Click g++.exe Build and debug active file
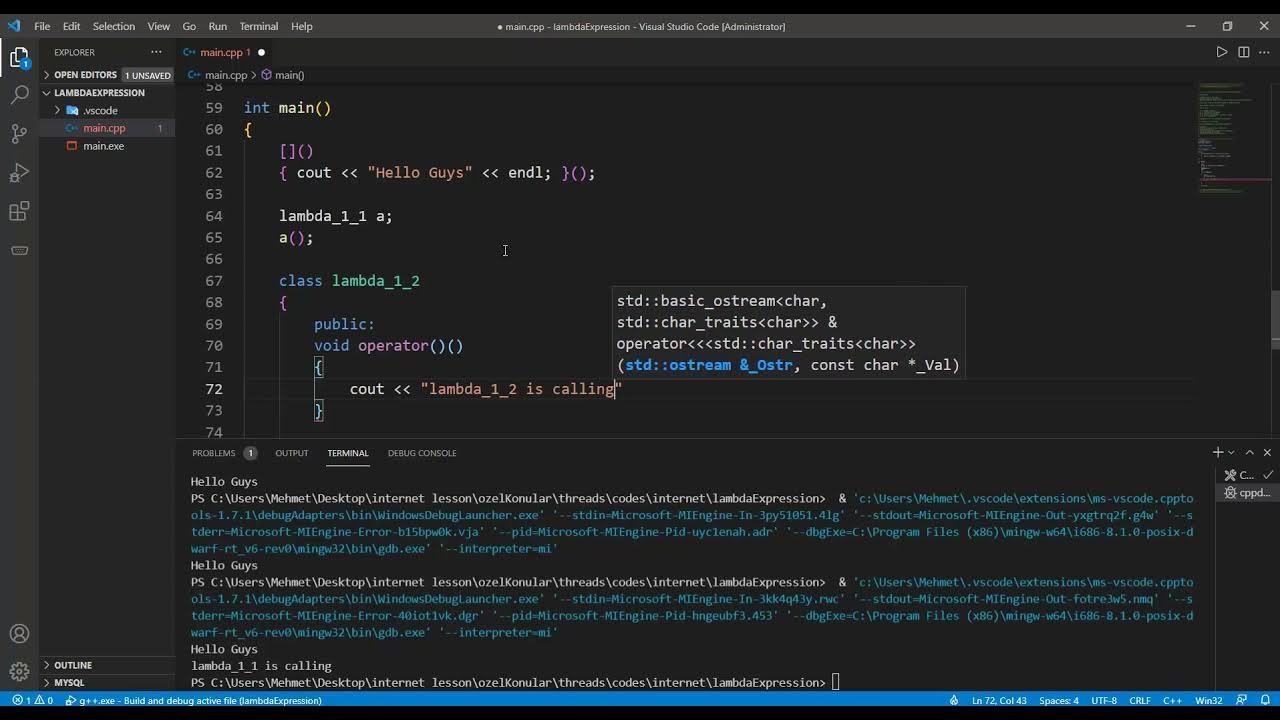 193,701
